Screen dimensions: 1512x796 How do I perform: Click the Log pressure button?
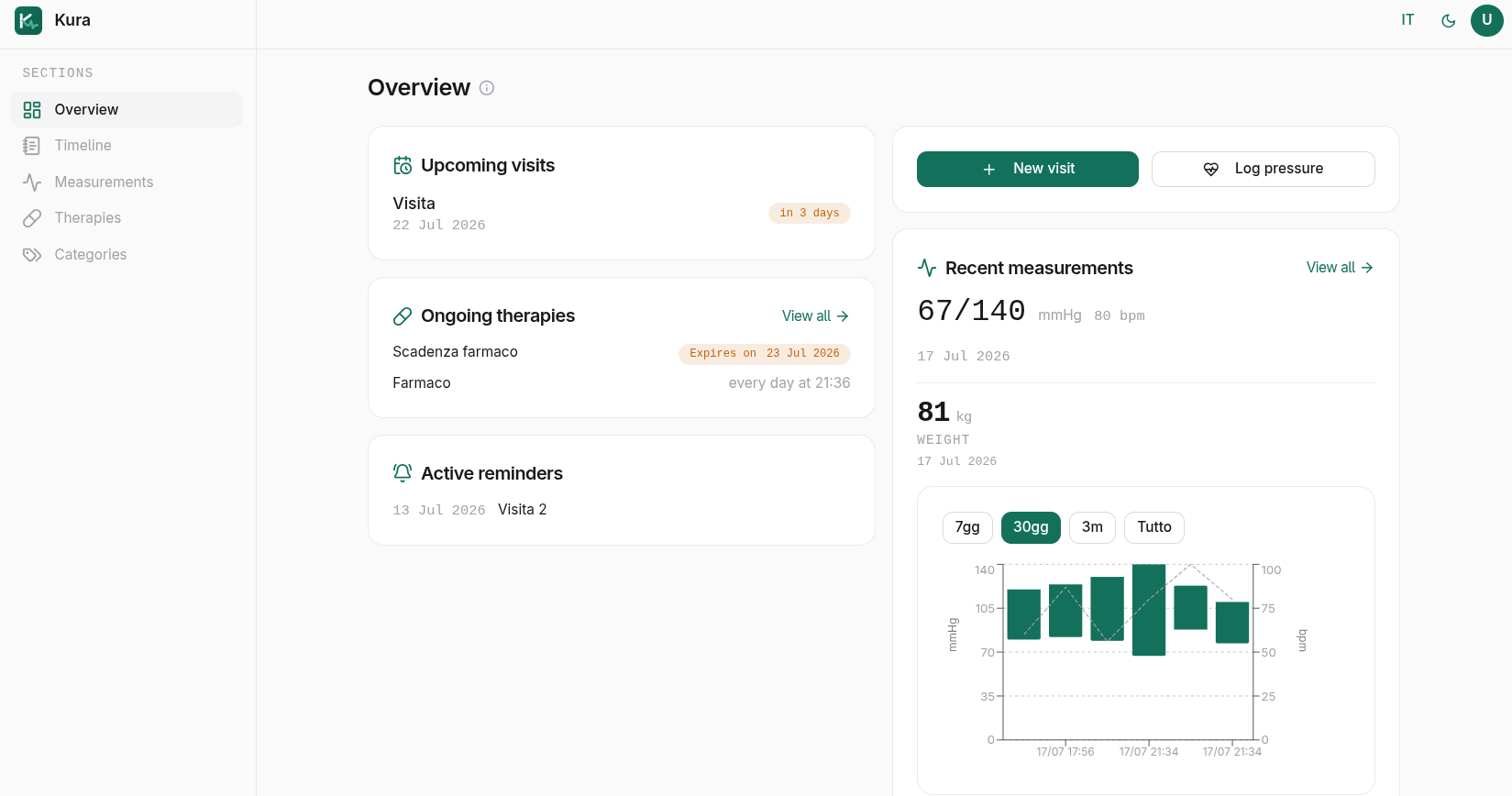(1264, 169)
